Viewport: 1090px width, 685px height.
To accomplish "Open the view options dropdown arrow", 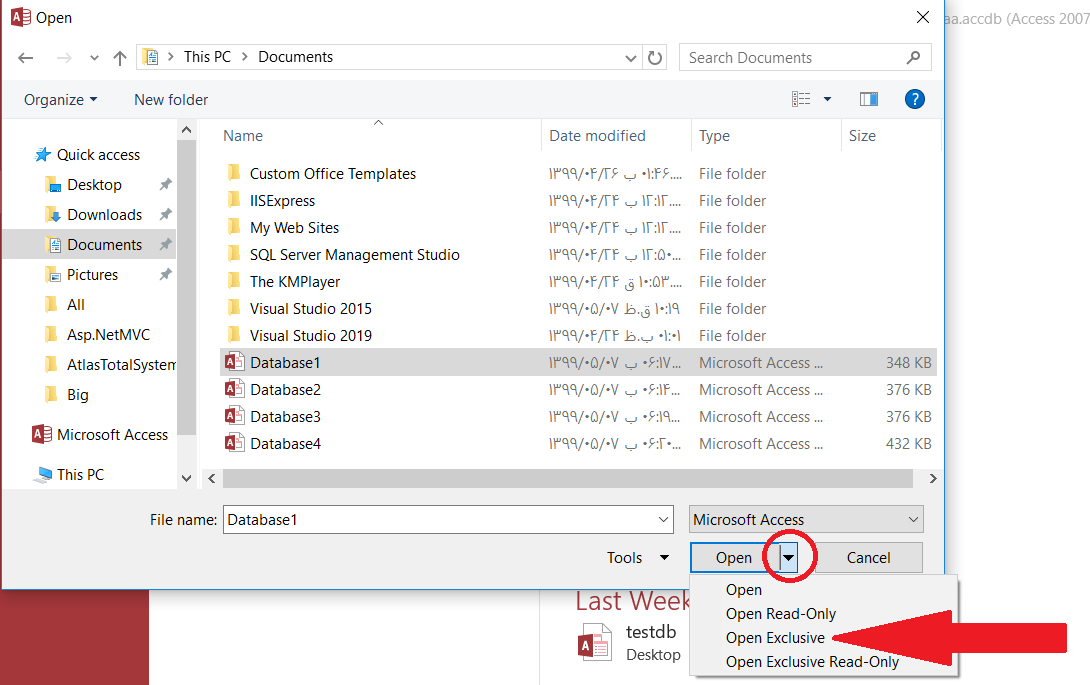I will pos(827,99).
